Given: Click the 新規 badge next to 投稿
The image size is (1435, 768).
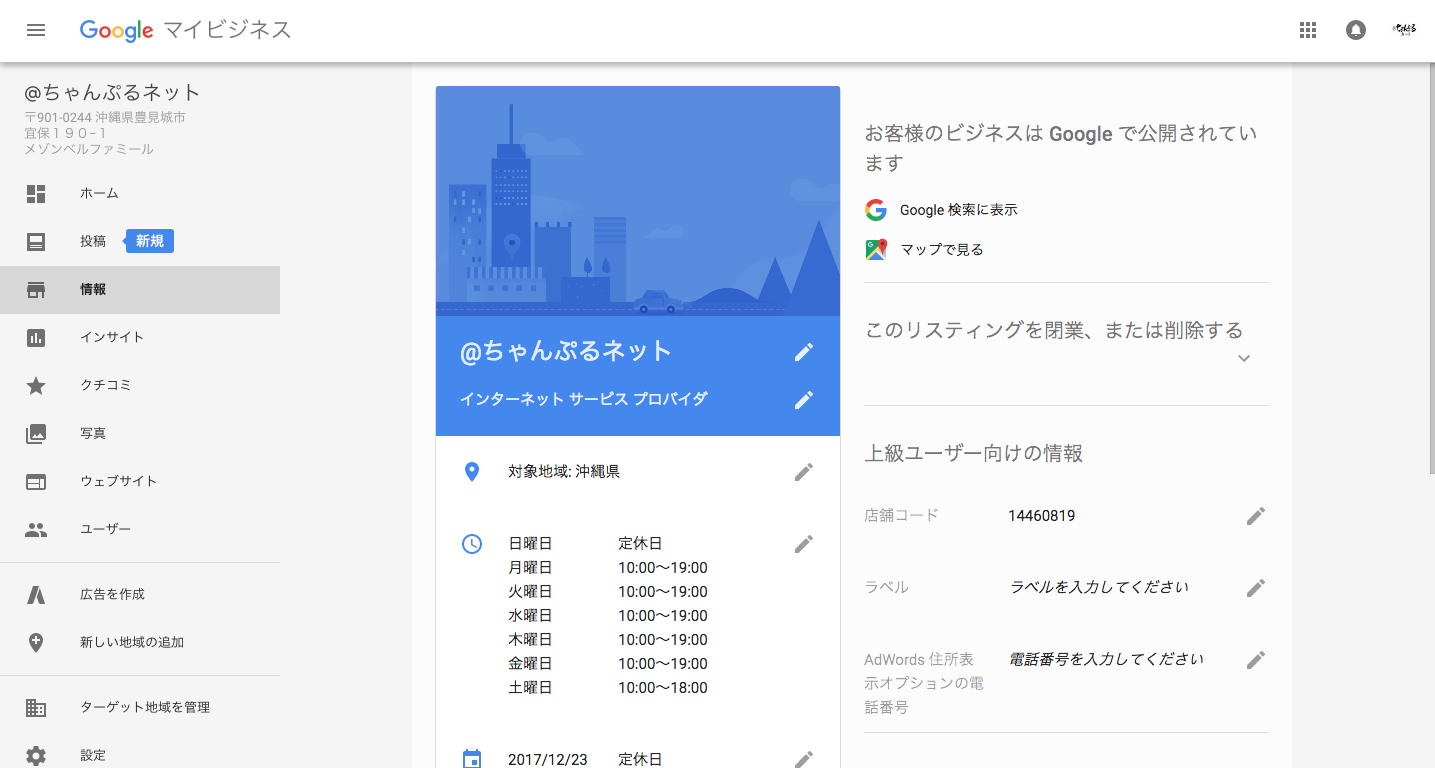Looking at the screenshot, I should coord(150,241).
